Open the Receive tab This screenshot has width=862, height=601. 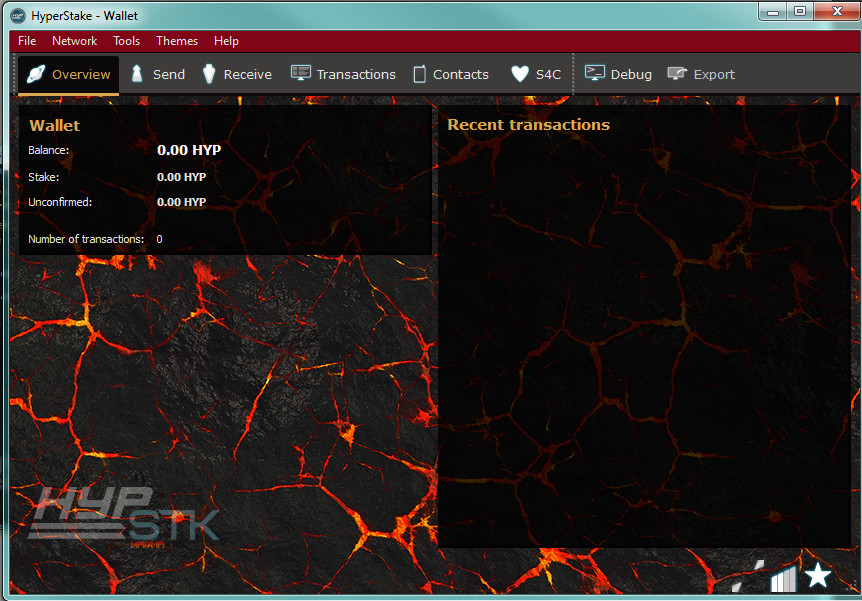pyautogui.click(x=237, y=75)
